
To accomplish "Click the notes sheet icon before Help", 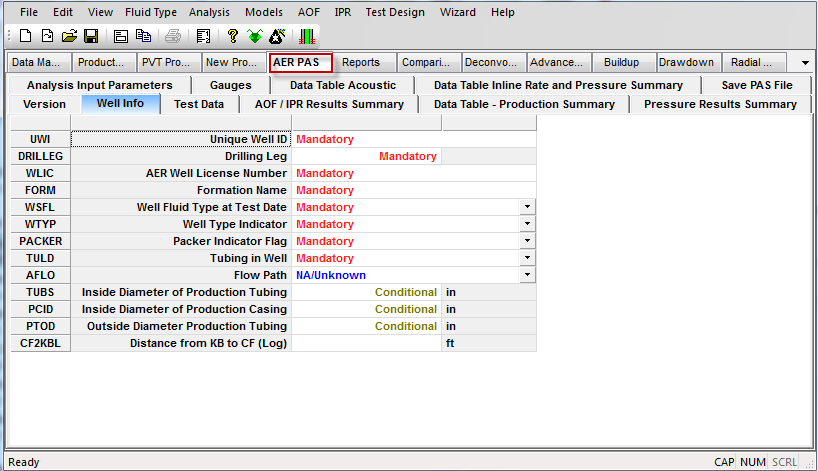I will (x=202, y=36).
